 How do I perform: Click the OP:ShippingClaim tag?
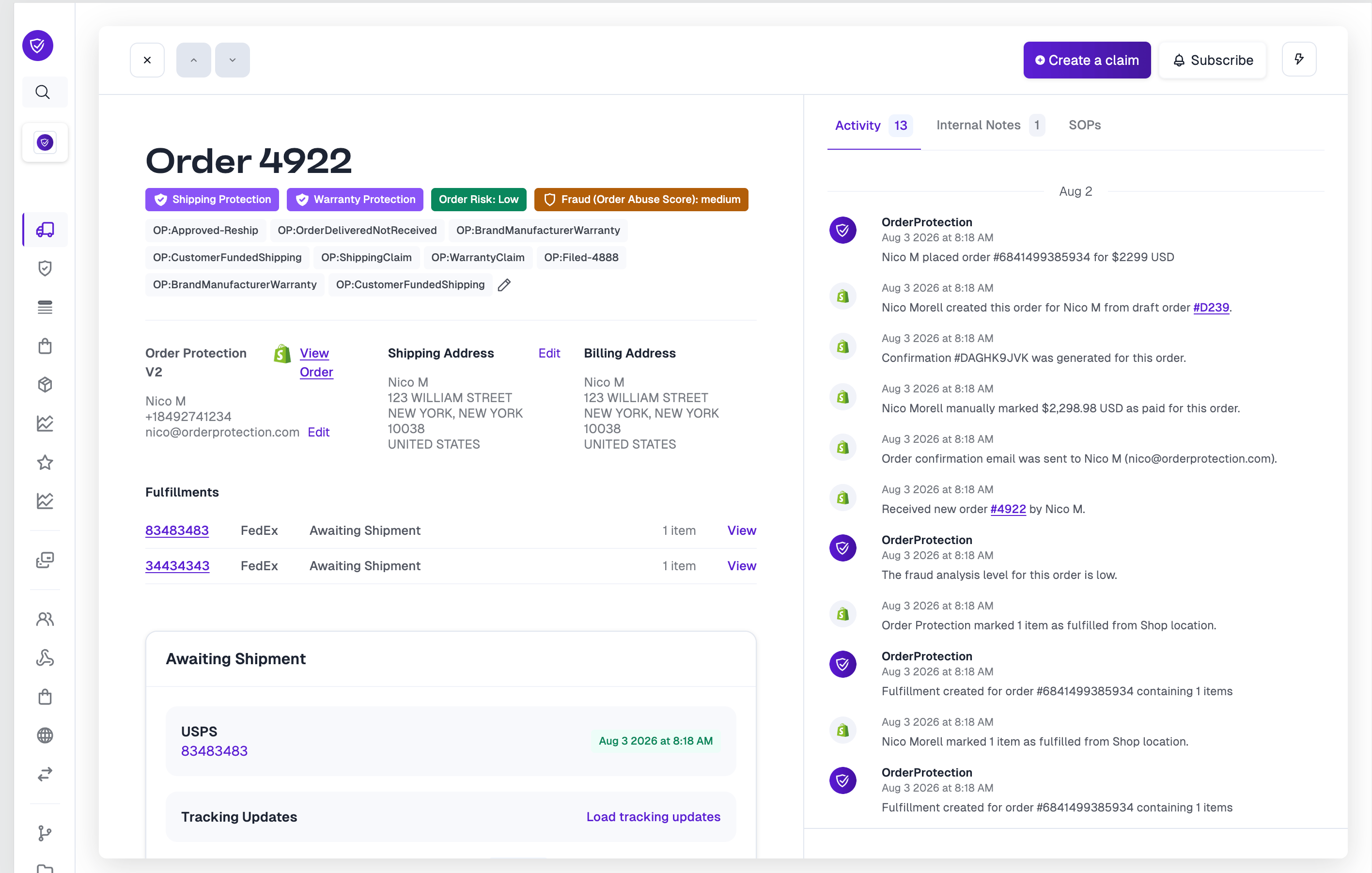tap(366, 258)
